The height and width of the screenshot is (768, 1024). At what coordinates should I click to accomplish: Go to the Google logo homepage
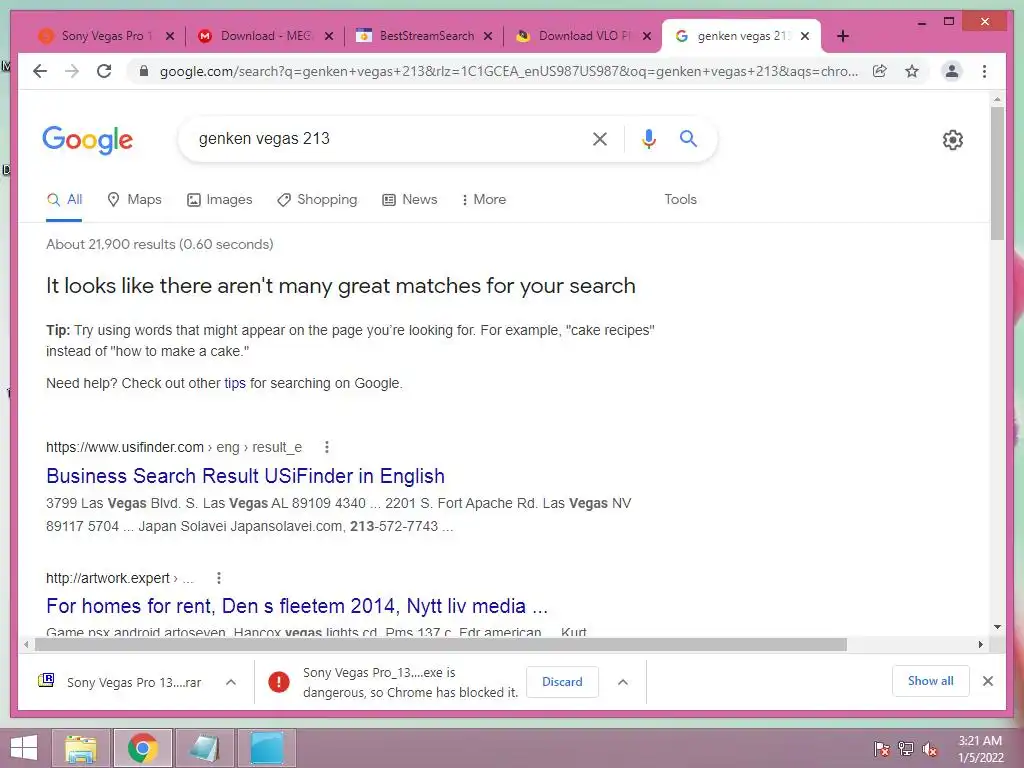click(x=88, y=140)
